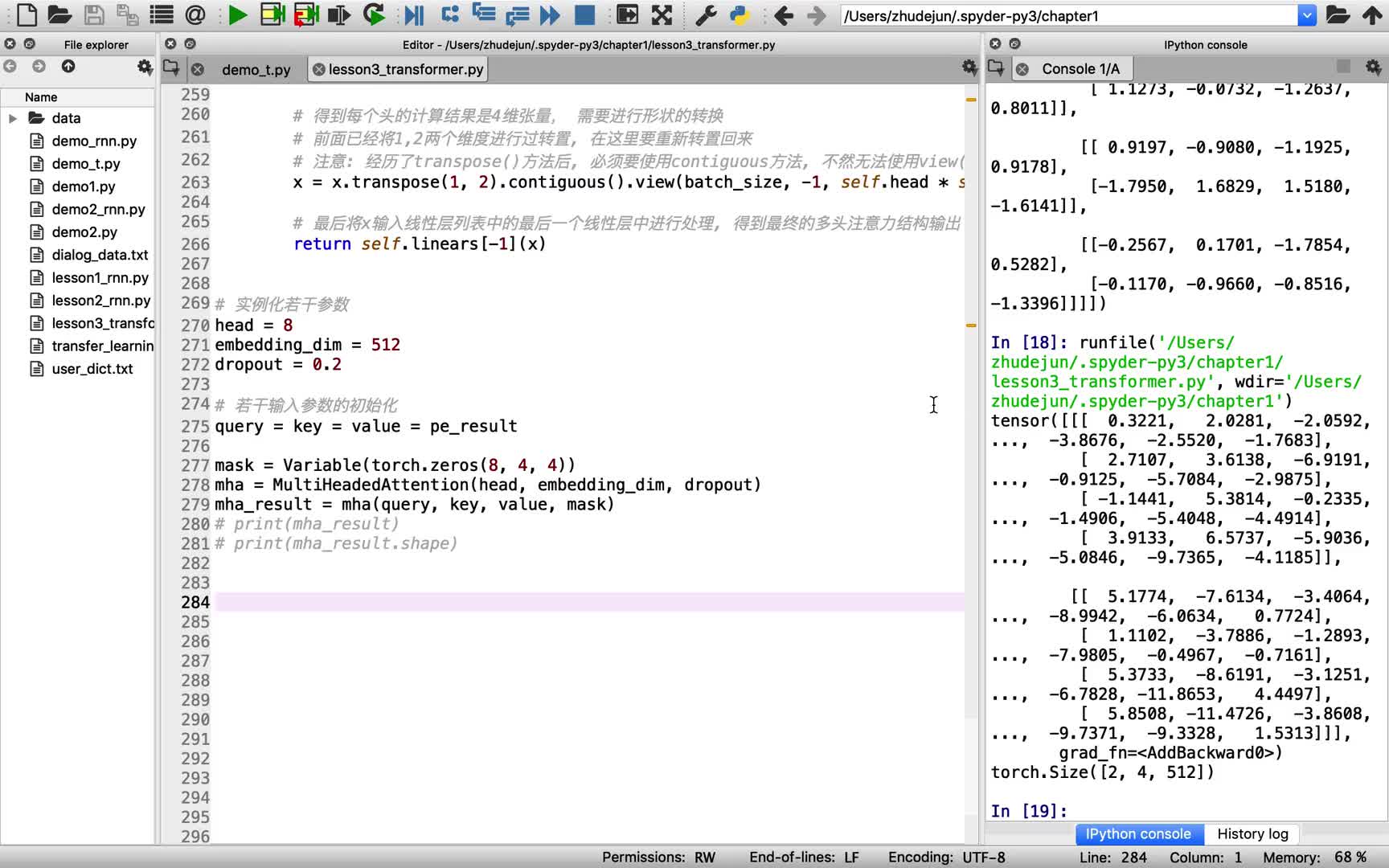Open the console tab browse dropdown
This screenshot has width=1389, height=868.
click(996, 68)
